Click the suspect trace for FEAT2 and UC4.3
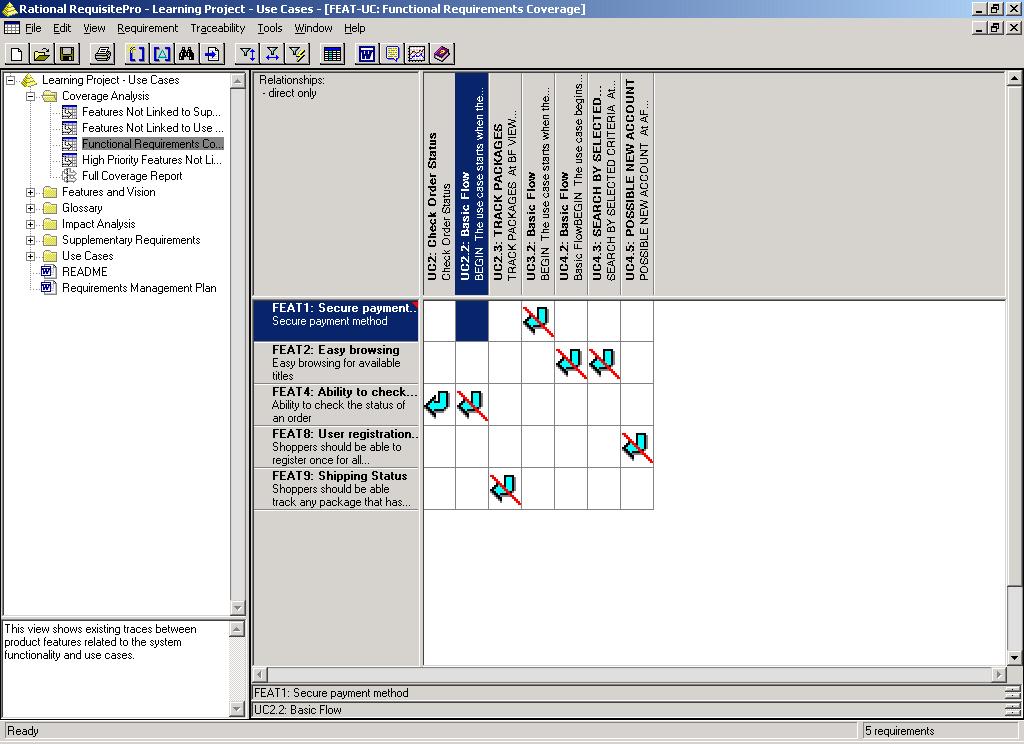Screen dimensions: 1024x744 click(x=604, y=363)
